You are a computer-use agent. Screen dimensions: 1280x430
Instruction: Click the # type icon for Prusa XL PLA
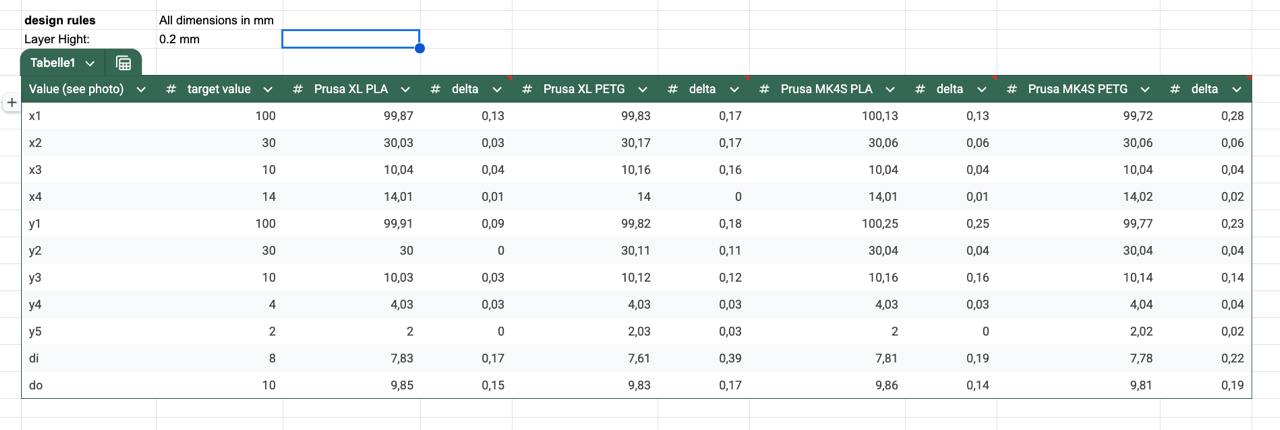[298, 89]
